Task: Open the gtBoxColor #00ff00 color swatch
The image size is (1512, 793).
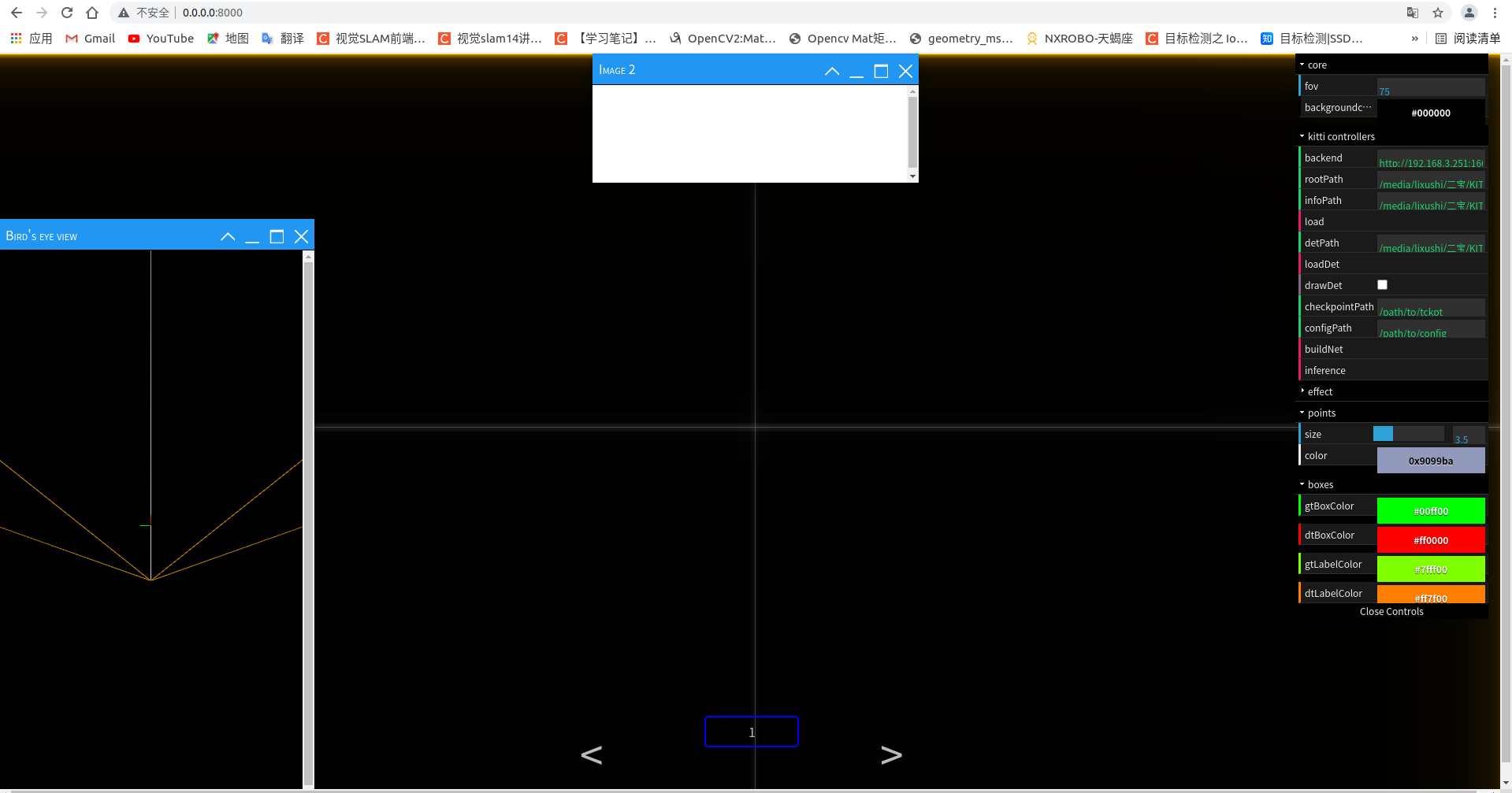Action: click(x=1430, y=510)
